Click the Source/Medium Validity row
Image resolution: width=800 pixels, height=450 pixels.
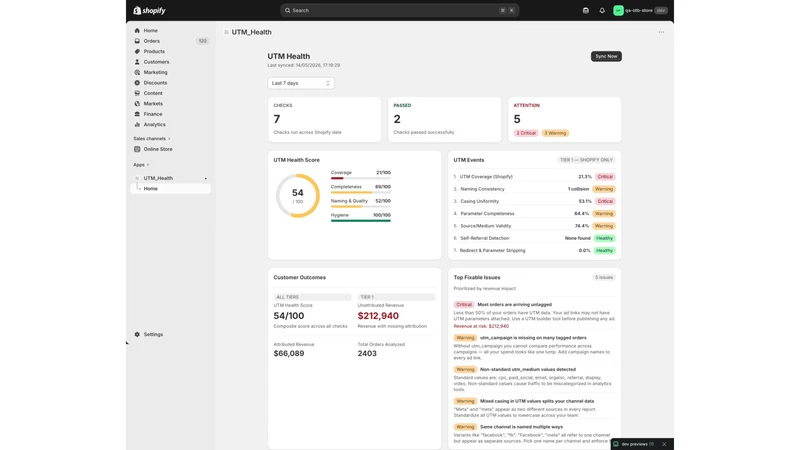[534, 226]
